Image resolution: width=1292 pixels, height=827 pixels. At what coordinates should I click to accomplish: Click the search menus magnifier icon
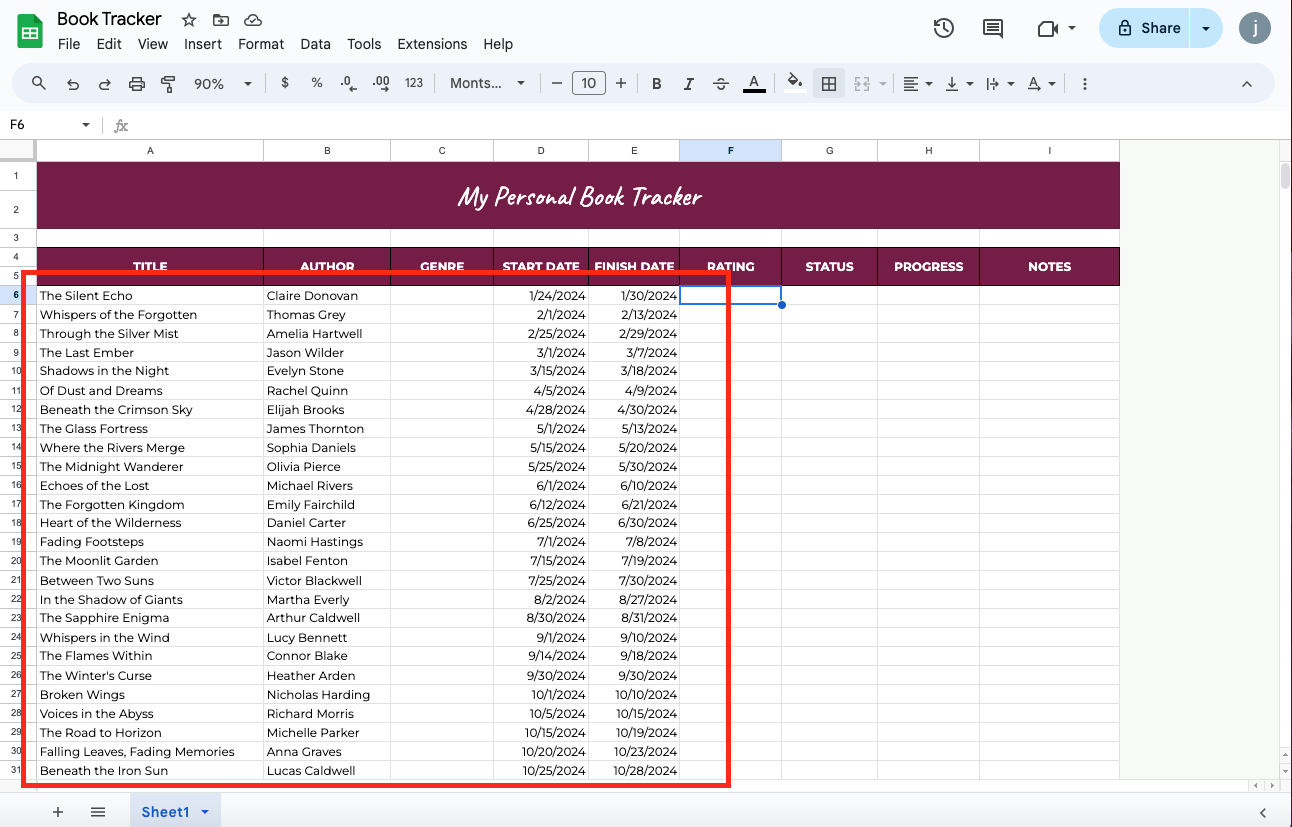click(39, 83)
